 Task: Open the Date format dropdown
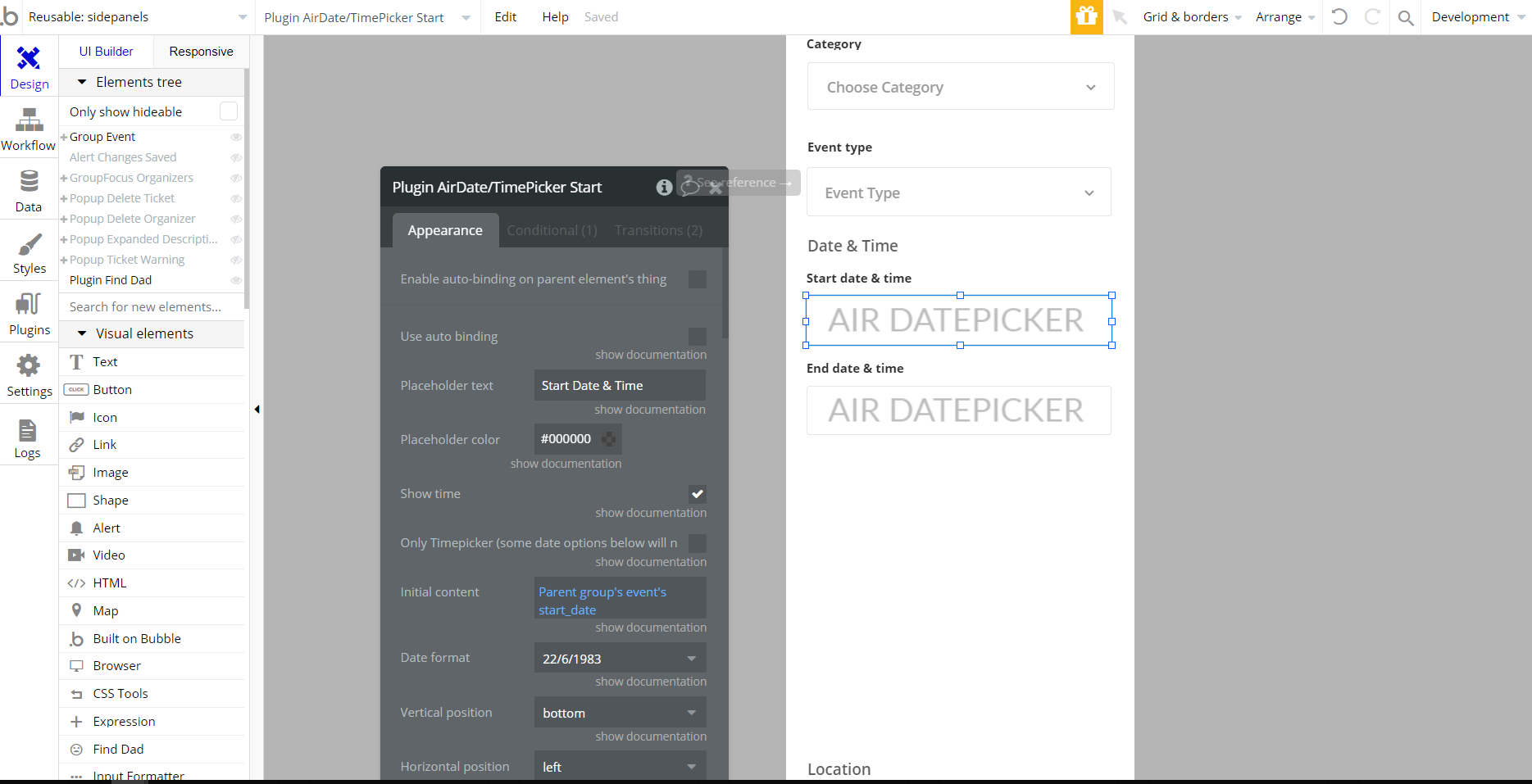(x=620, y=659)
